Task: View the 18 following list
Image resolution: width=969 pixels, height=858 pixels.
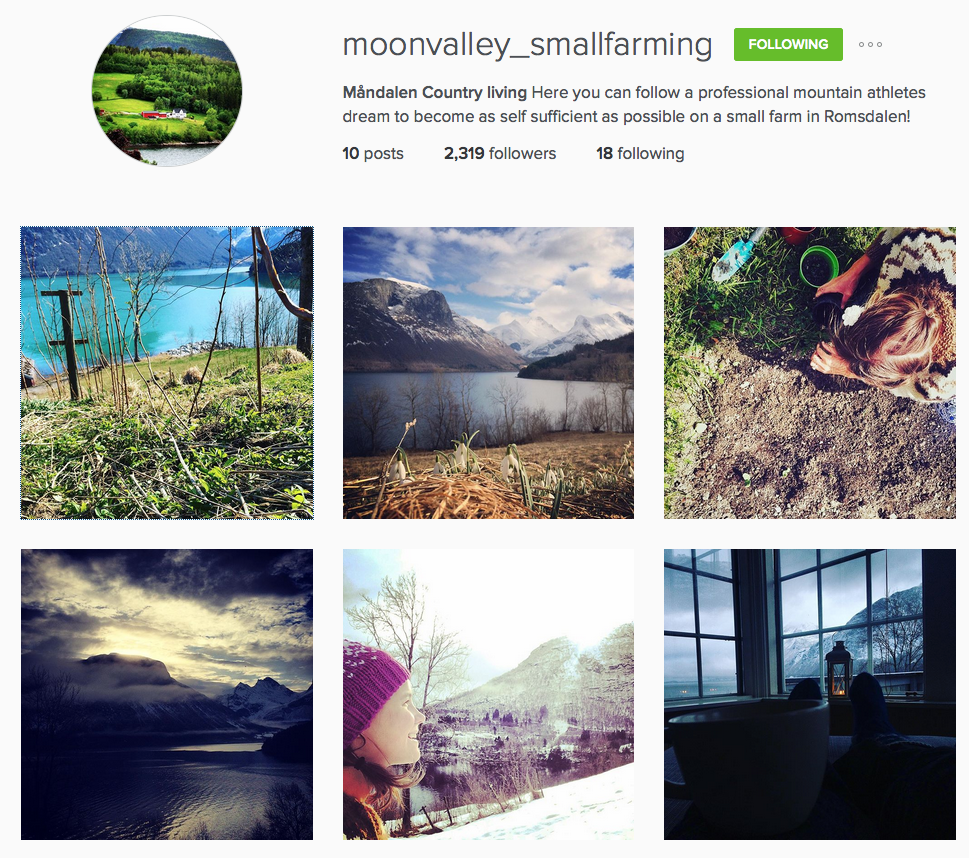Action: point(640,153)
